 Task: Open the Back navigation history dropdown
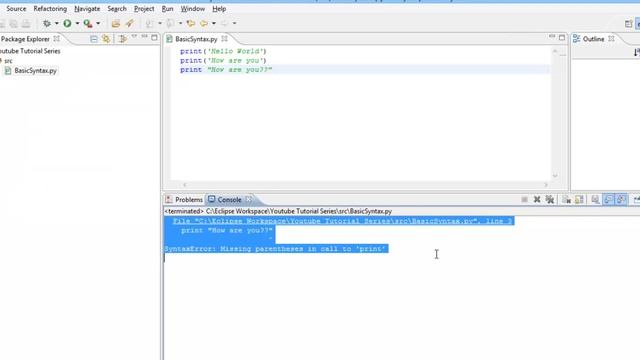coord(214,23)
